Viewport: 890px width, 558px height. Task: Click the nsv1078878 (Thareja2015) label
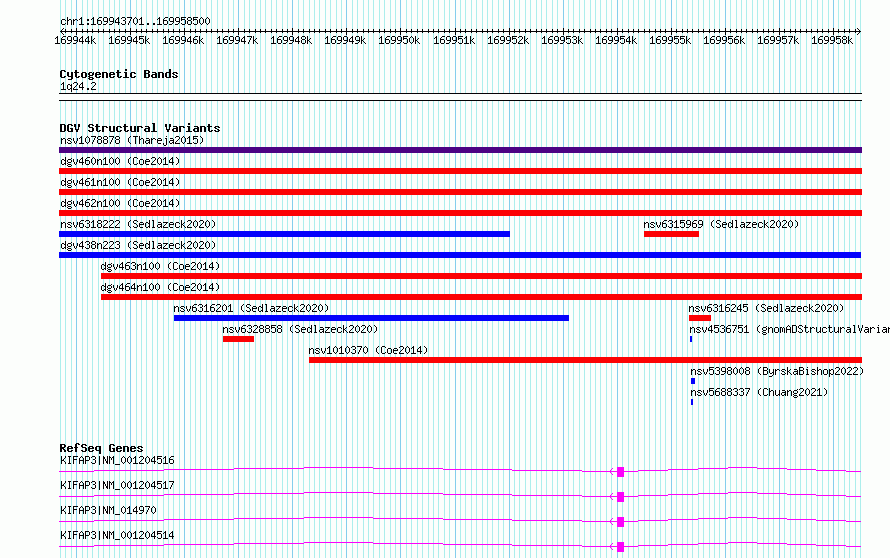click(x=132, y=140)
